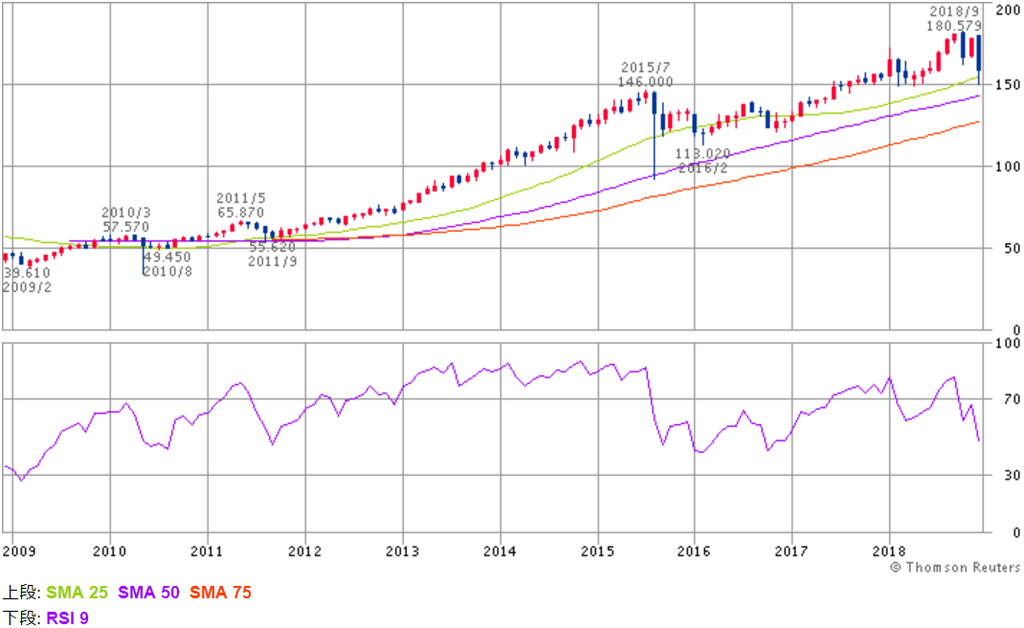Click the 2013 x-axis year label
Screen dimensions: 1024x628
point(402,552)
